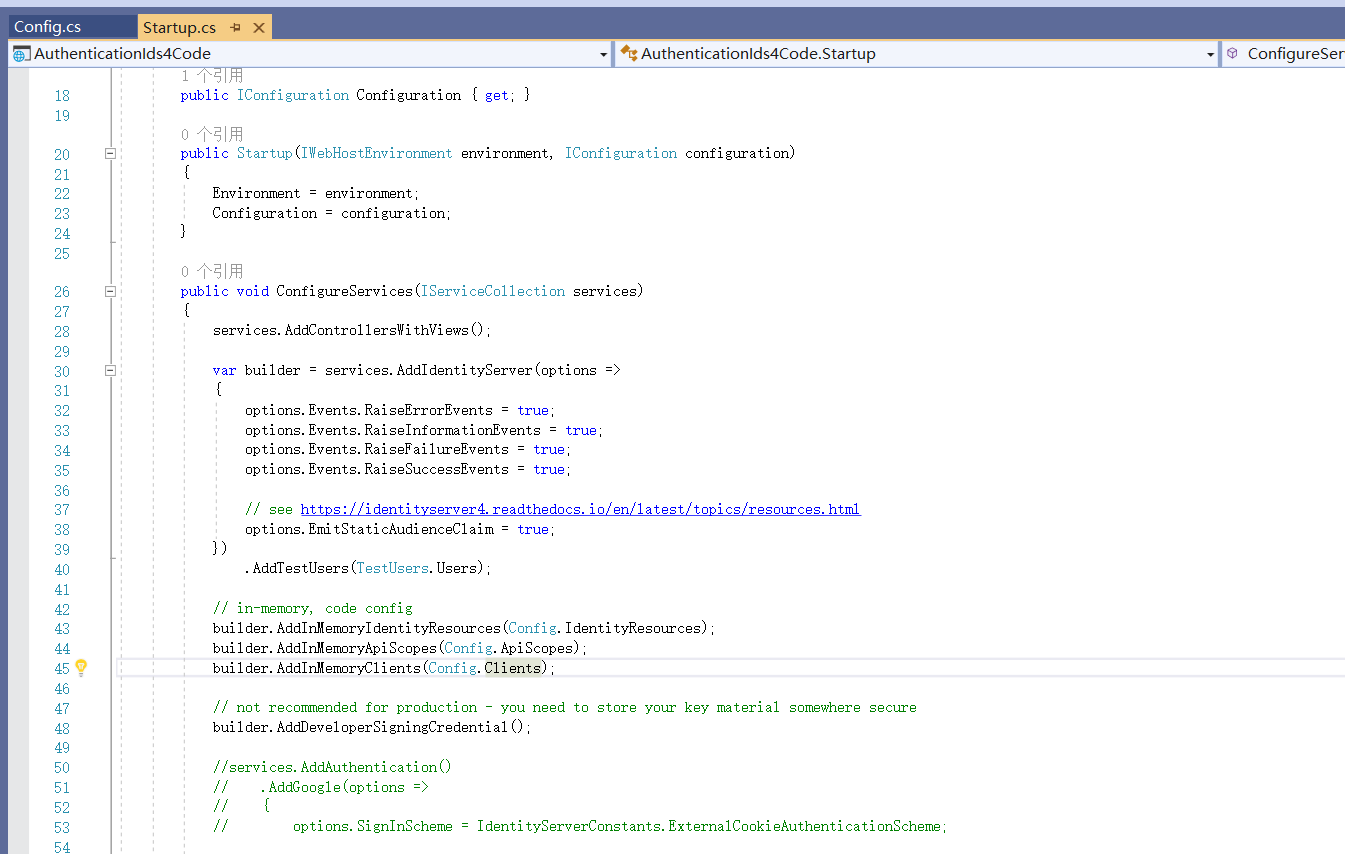This screenshot has height=854, width=1345.
Task: Click on IWebHostEnvironment type in constructor
Action: [376, 153]
